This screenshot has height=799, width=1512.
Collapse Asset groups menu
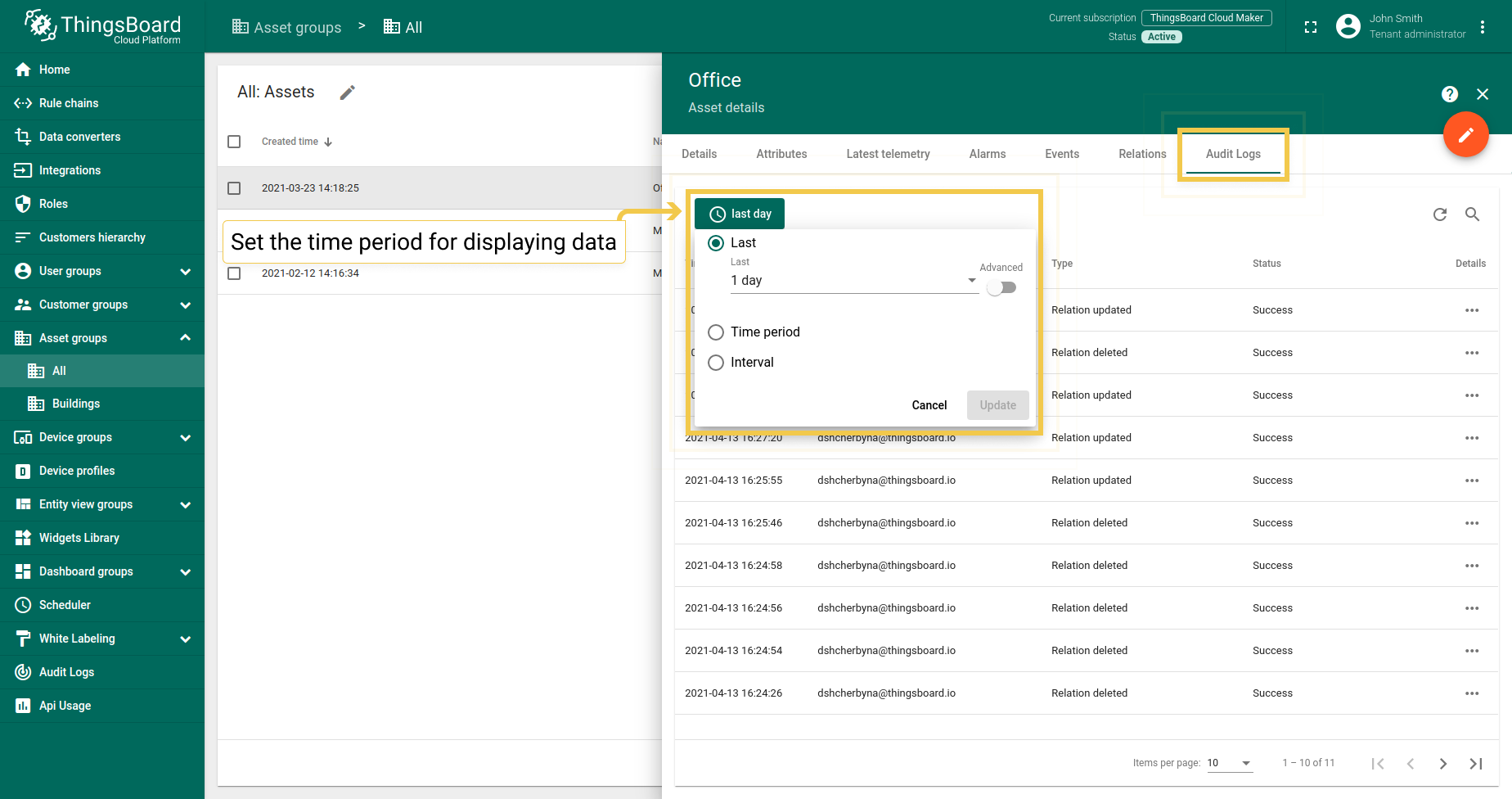(186, 337)
